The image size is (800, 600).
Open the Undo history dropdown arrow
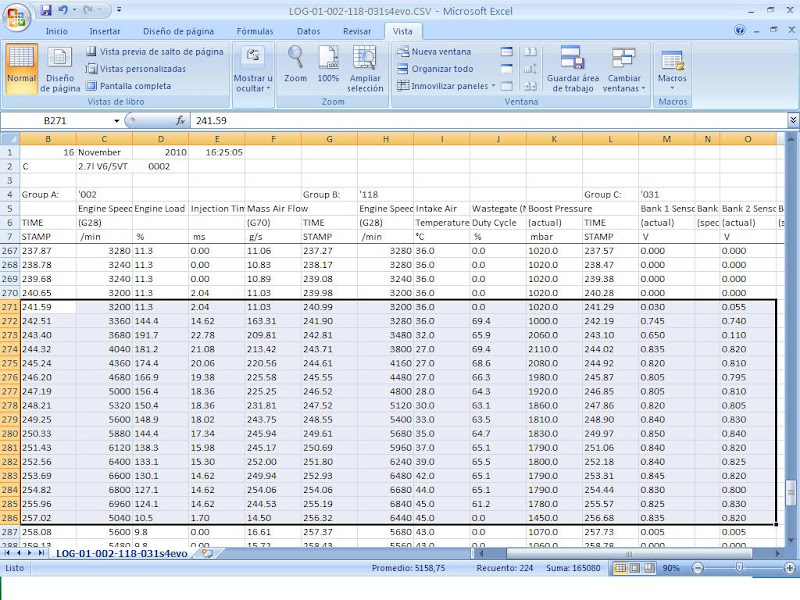[x=74, y=10]
